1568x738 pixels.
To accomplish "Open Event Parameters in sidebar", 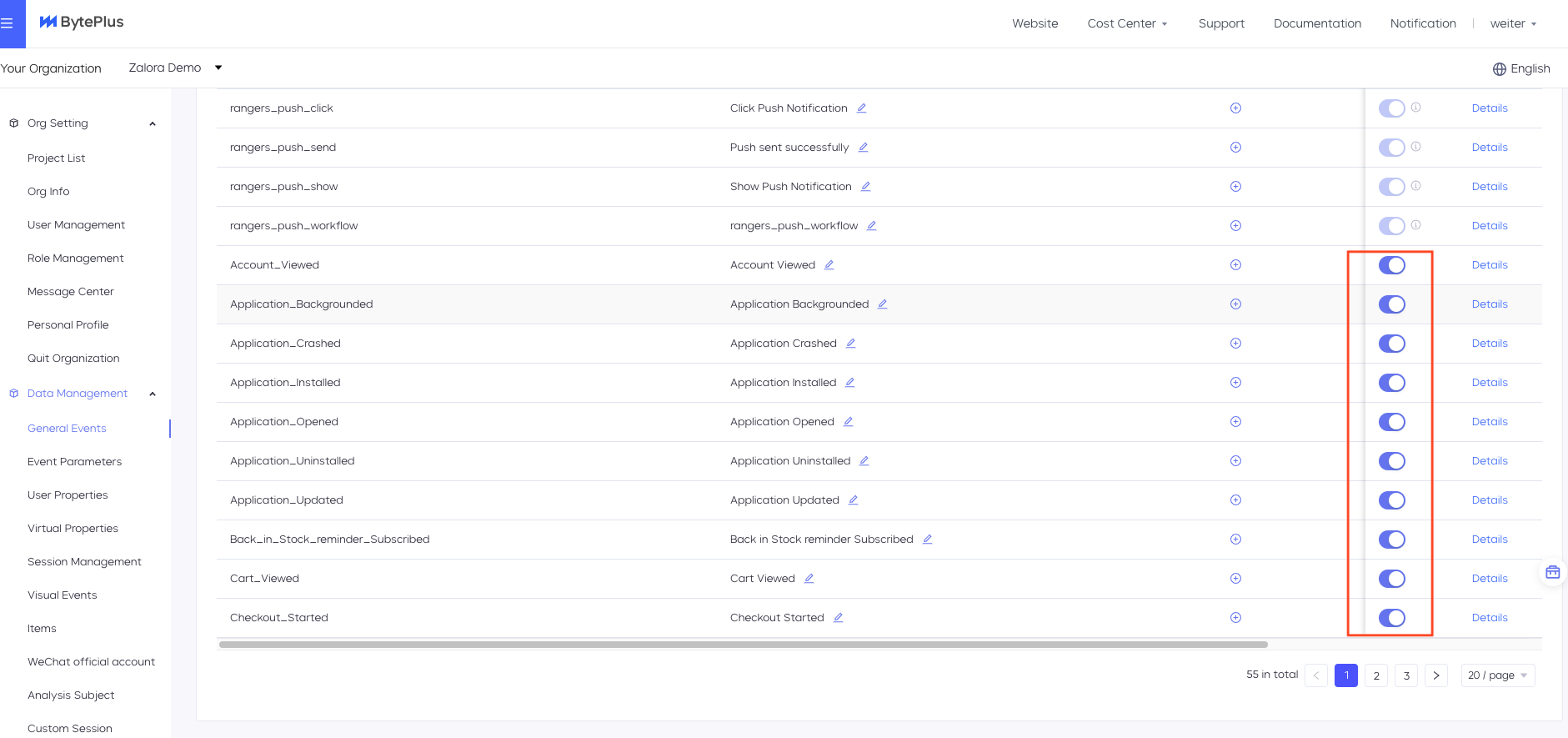I will (74, 462).
